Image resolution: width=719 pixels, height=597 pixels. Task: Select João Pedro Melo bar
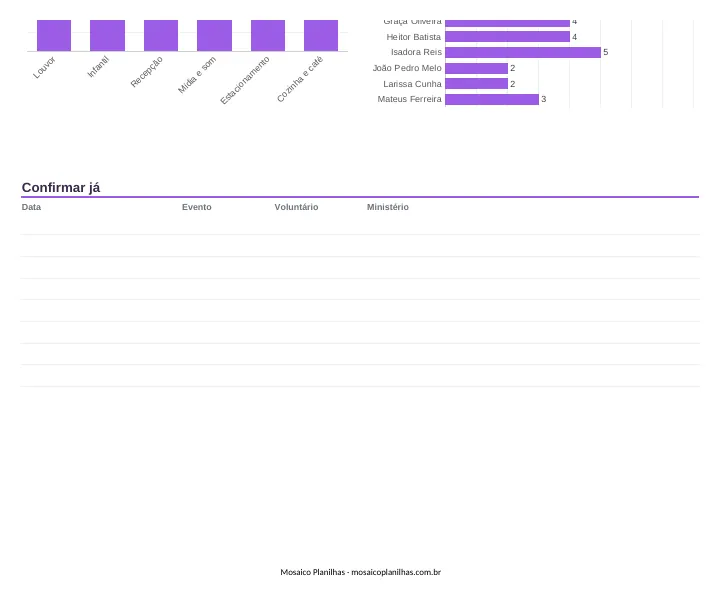pos(476,68)
